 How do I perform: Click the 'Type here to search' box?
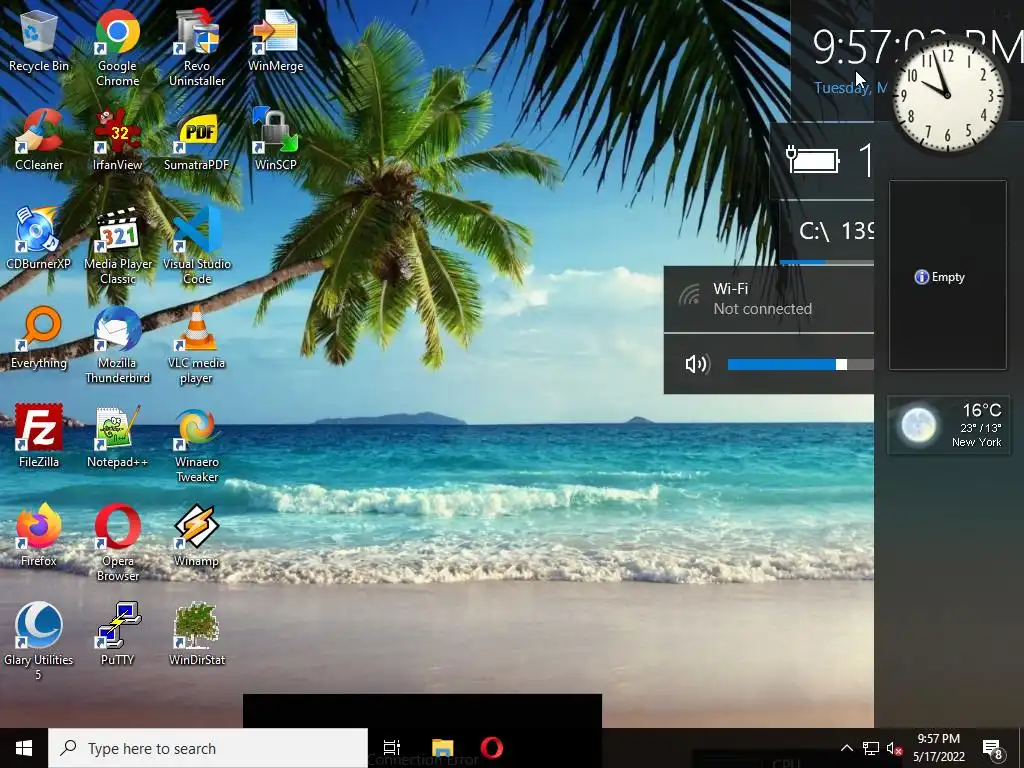pos(208,748)
